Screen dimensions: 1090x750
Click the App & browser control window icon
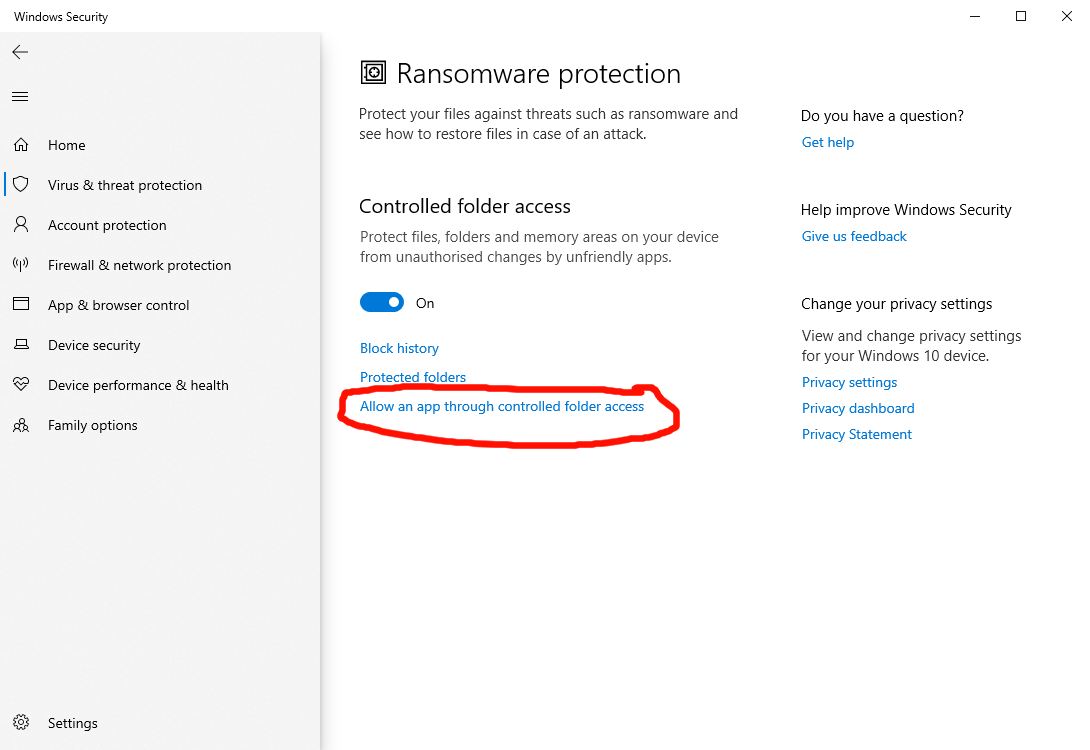pos(21,305)
